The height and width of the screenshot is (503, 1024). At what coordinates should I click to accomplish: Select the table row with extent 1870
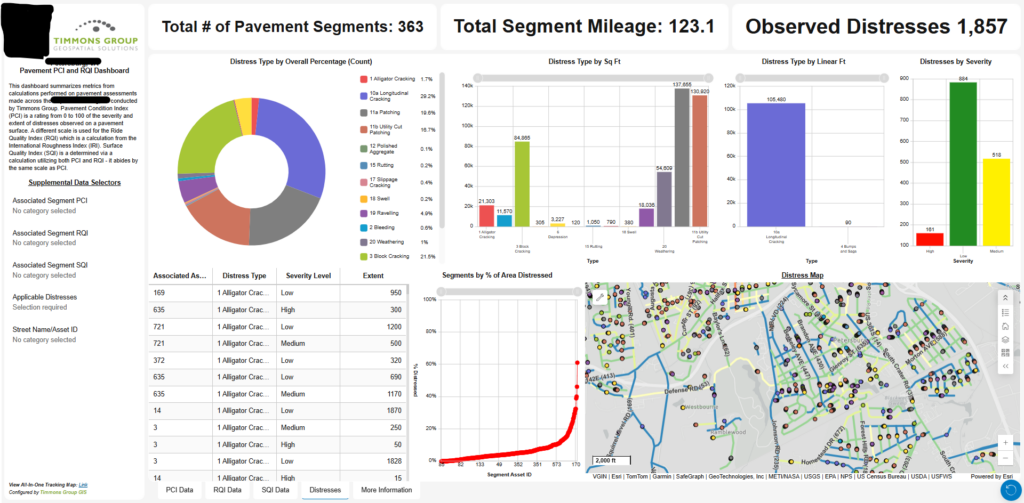click(278, 411)
